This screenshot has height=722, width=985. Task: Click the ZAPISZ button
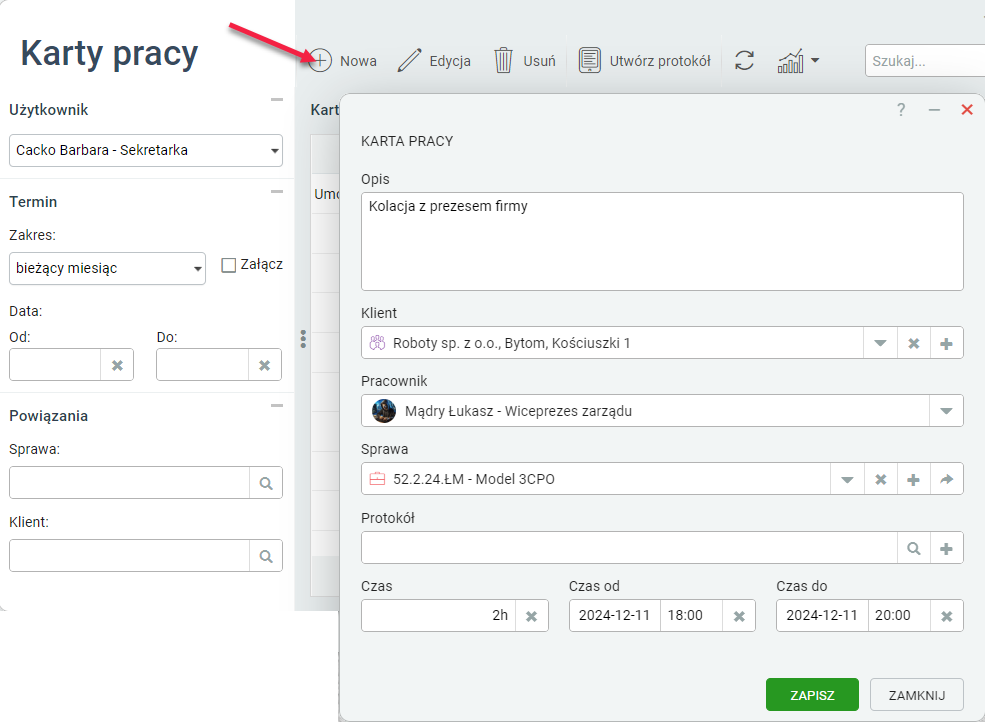pos(812,695)
